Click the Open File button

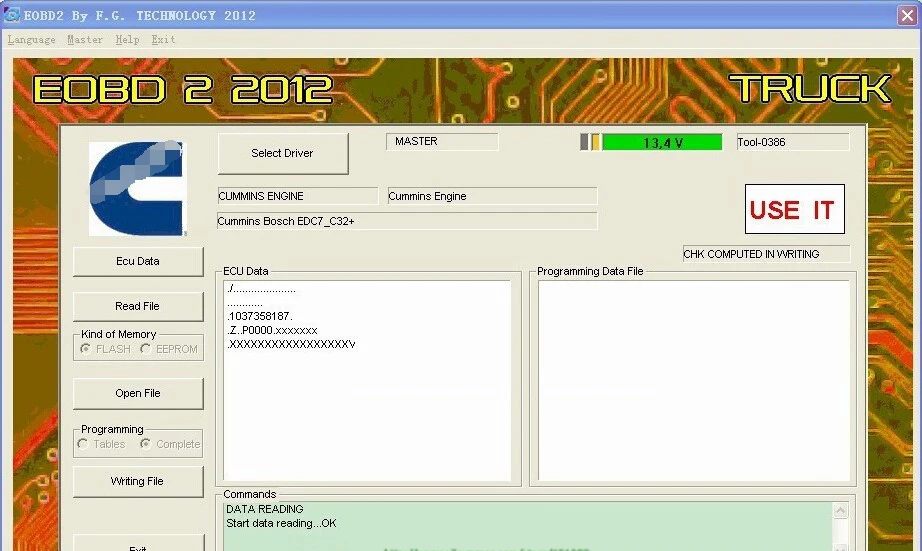pos(138,393)
